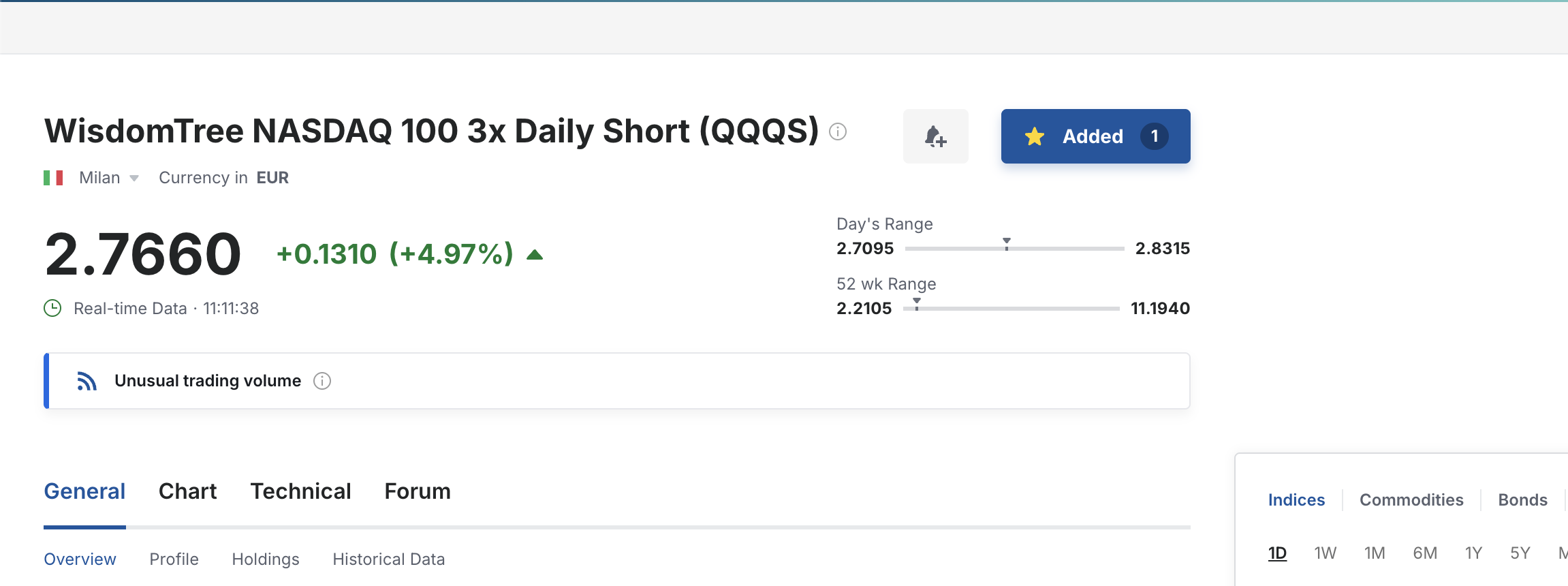Click the Day's Range slider marker
Screen dimensions: 1568x586
tap(1007, 243)
